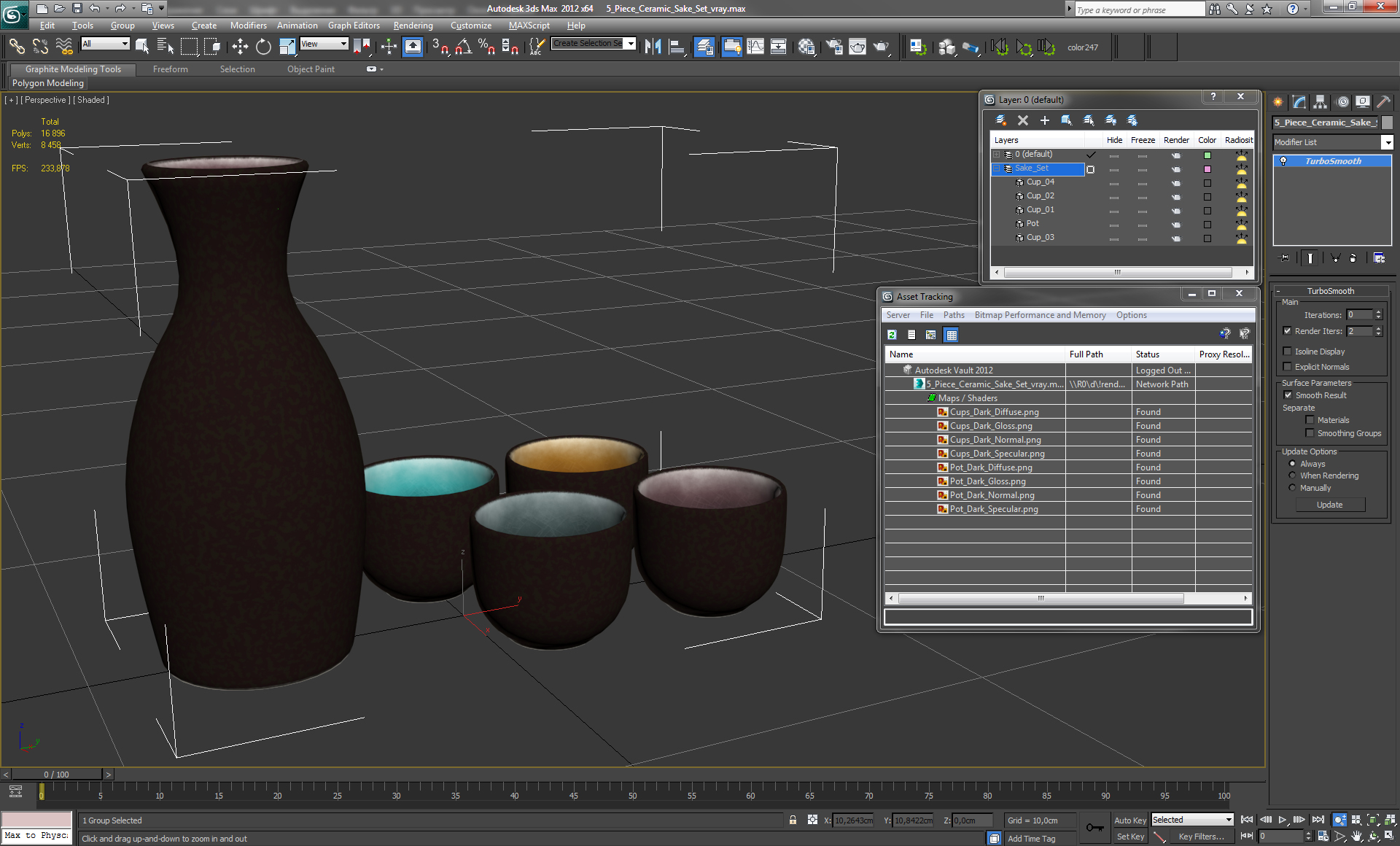Click the Mirror tool icon
Image resolution: width=1400 pixels, height=846 pixels.
[x=653, y=47]
